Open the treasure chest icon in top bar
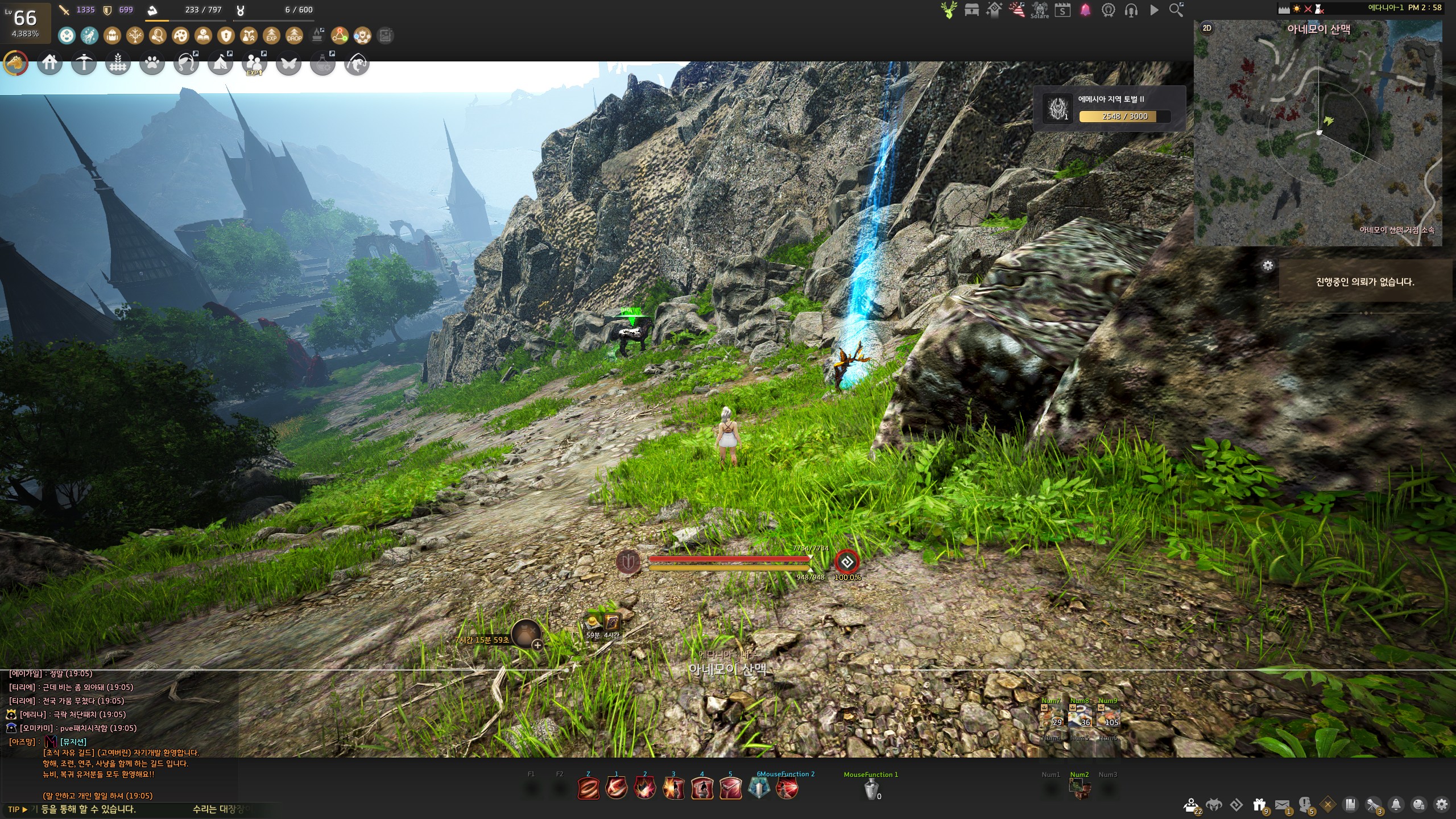Screen dimensions: 1456x819 click(x=971, y=10)
